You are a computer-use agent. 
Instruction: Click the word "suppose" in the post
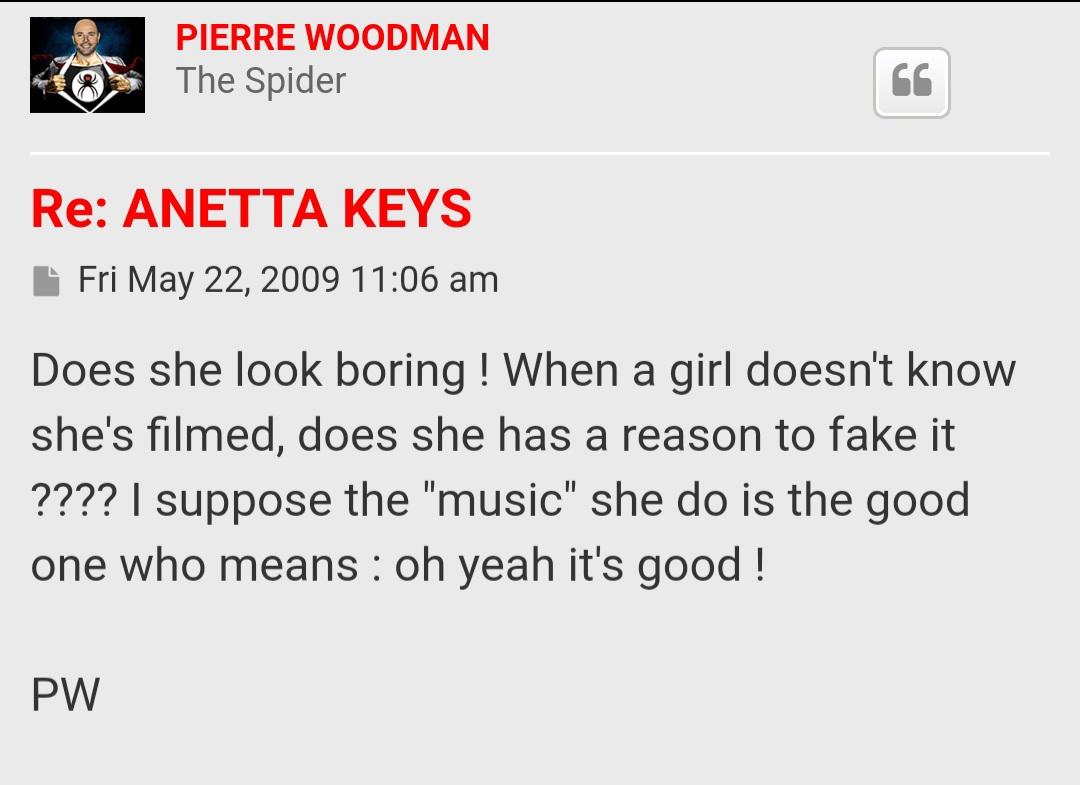(x=229, y=501)
